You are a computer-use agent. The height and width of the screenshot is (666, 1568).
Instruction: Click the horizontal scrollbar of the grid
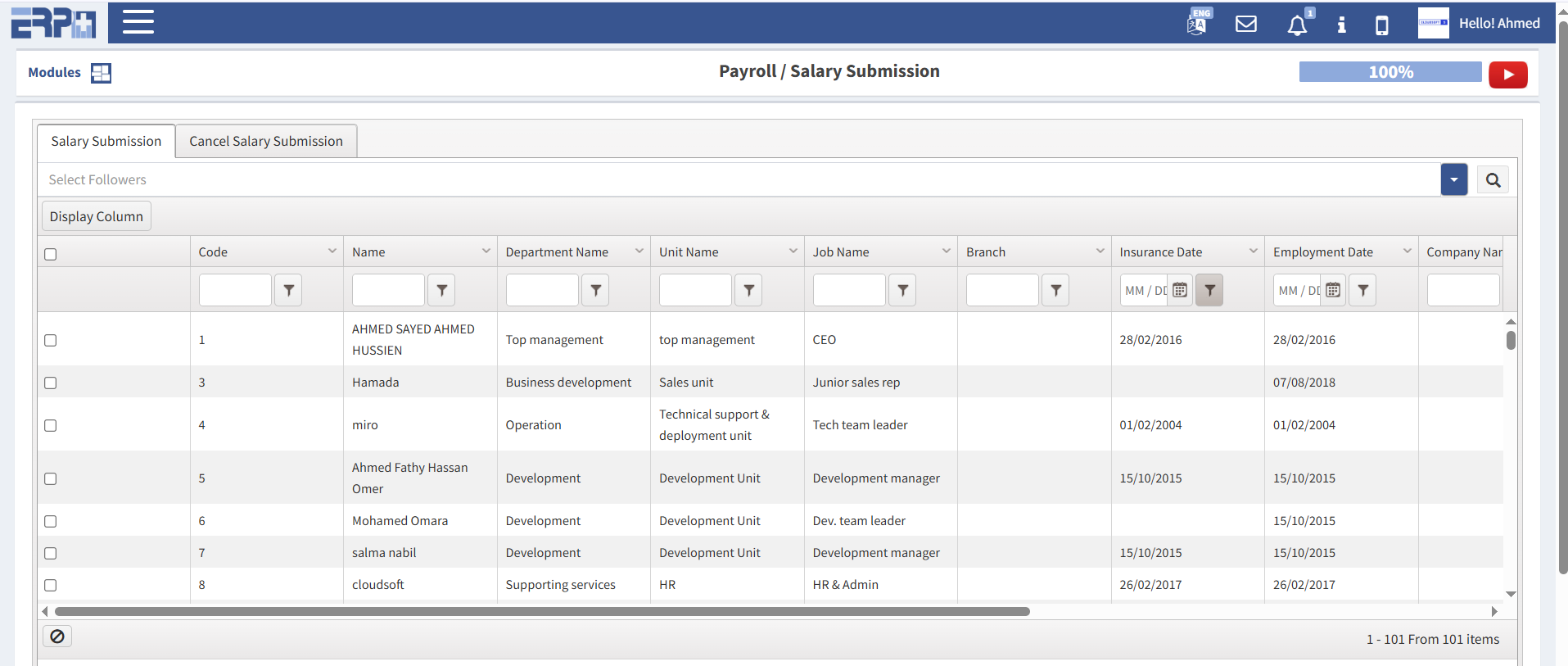click(541, 611)
